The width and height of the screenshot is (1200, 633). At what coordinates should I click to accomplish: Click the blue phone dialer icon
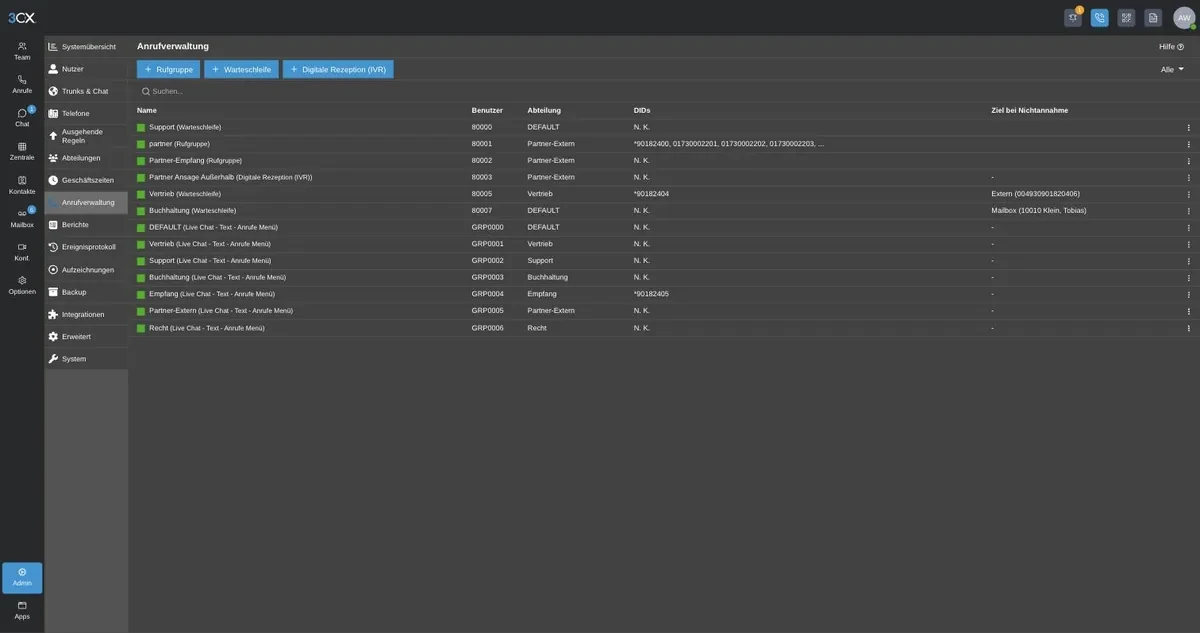[1100, 17]
